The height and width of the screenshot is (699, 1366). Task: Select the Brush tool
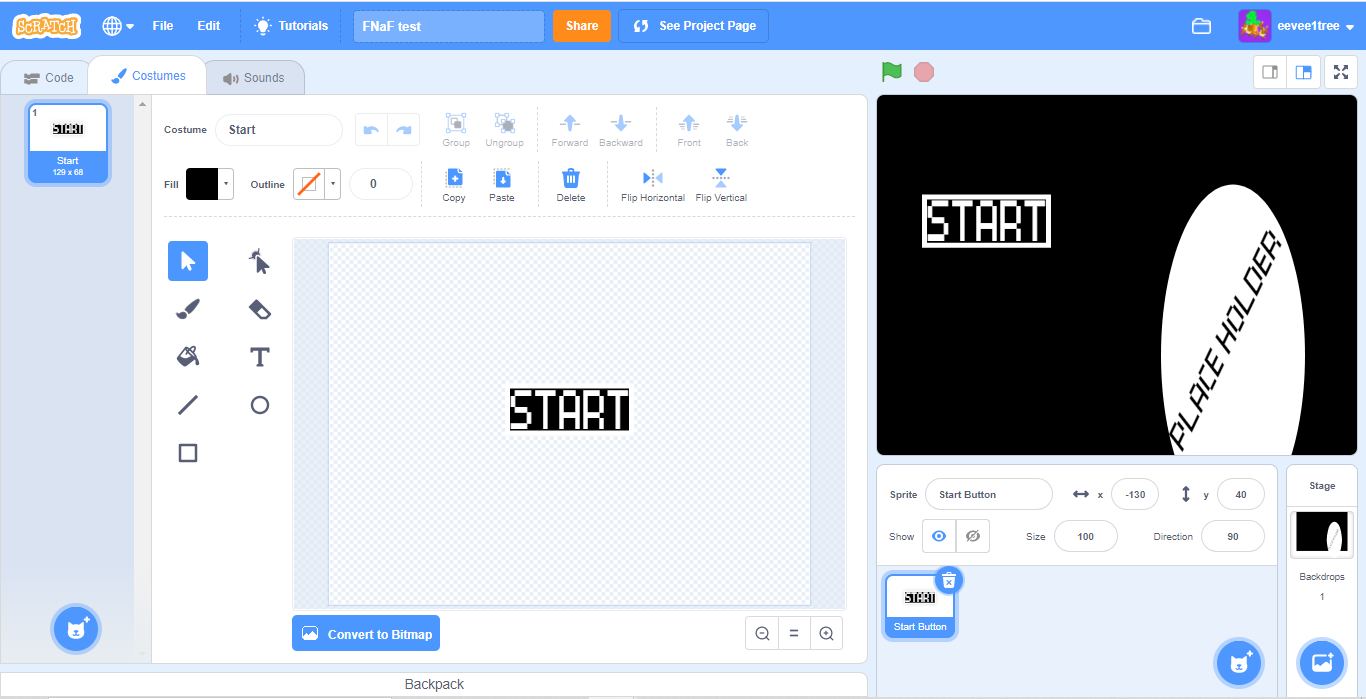point(187,309)
